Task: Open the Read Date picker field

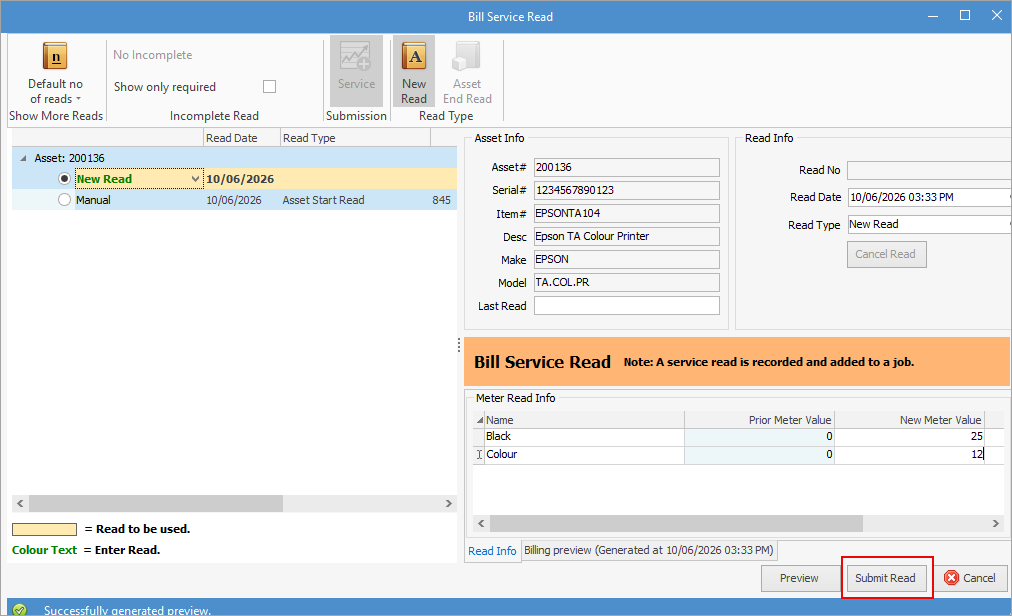Action: pyautogui.click(x=929, y=198)
